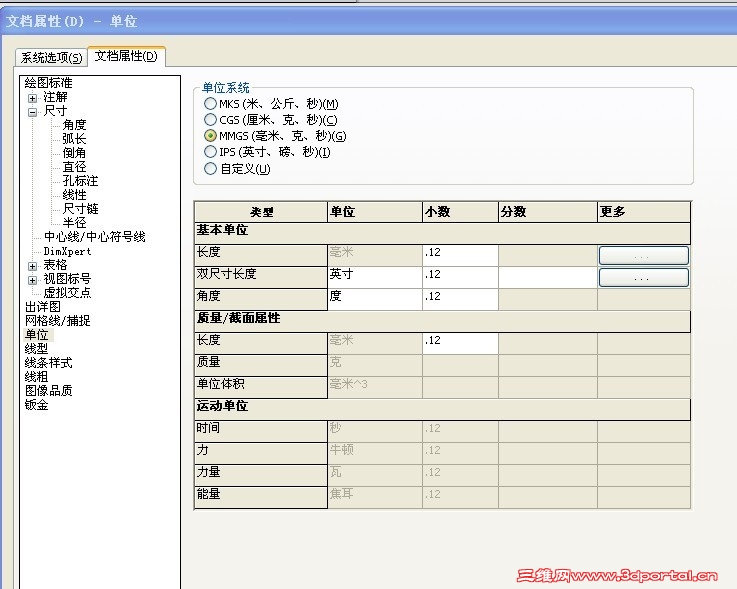Image resolution: width=737 pixels, height=589 pixels.
Task: Click the 类型 column header
Action: click(261, 212)
